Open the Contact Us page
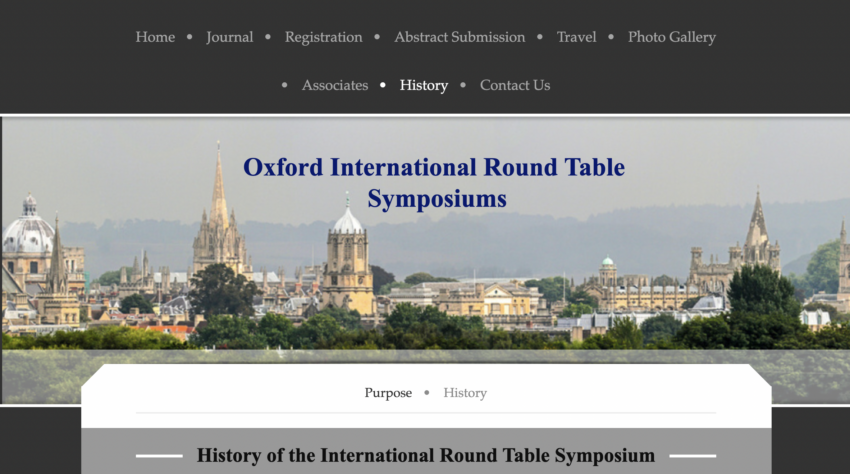 pos(515,85)
